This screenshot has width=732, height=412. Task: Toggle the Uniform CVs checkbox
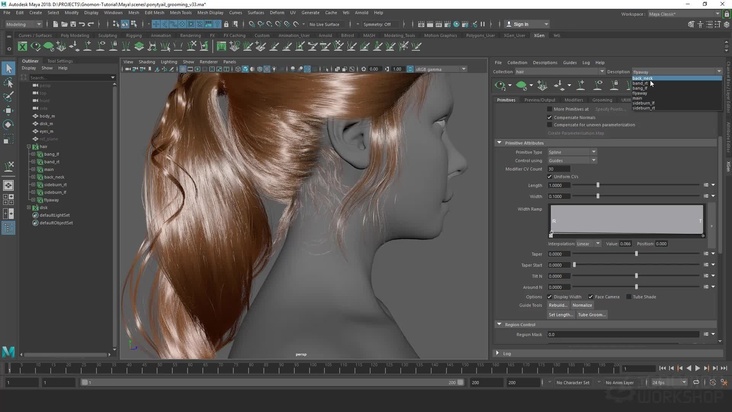[x=550, y=177]
